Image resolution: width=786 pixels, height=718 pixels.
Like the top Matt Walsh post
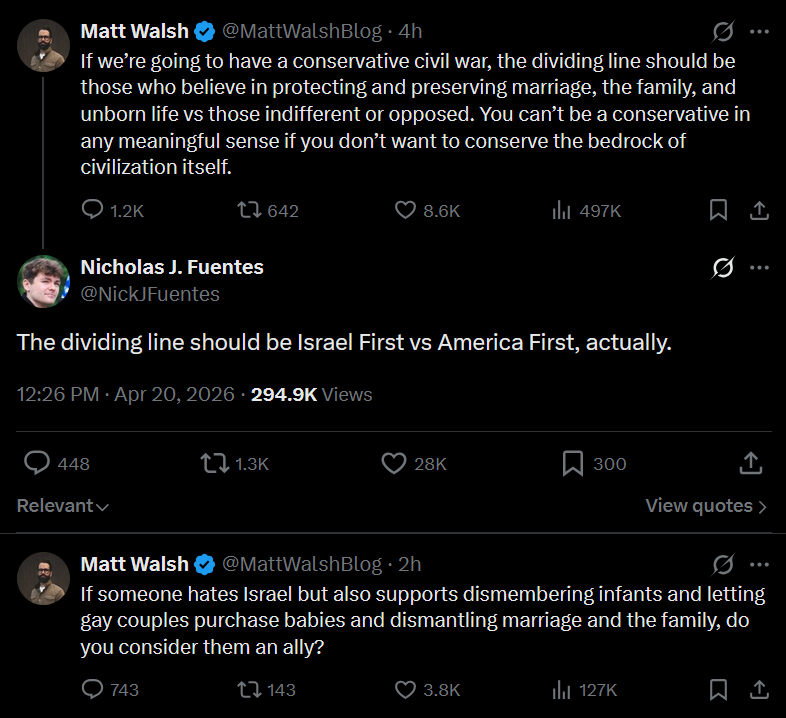[x=405, y=210]
